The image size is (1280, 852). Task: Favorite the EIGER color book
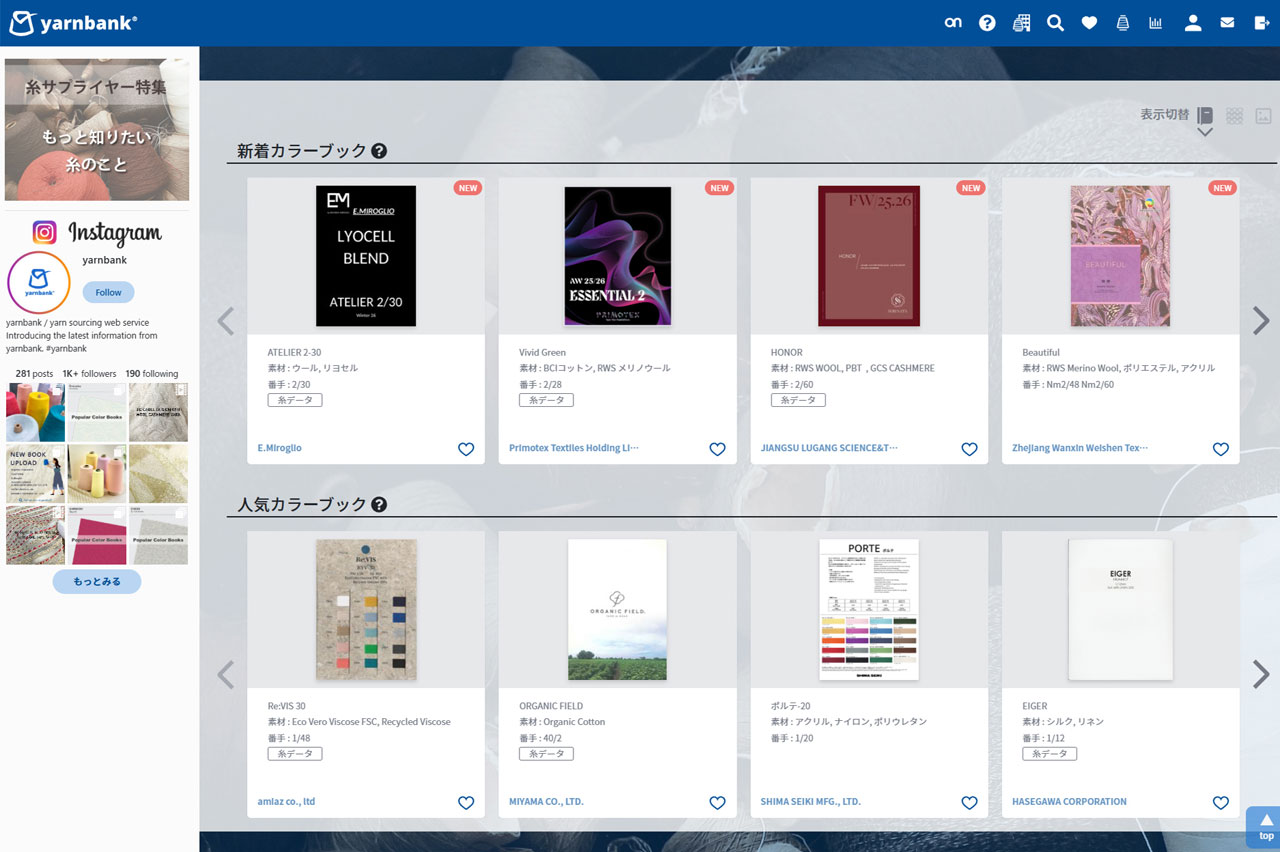click(1221, 802)
